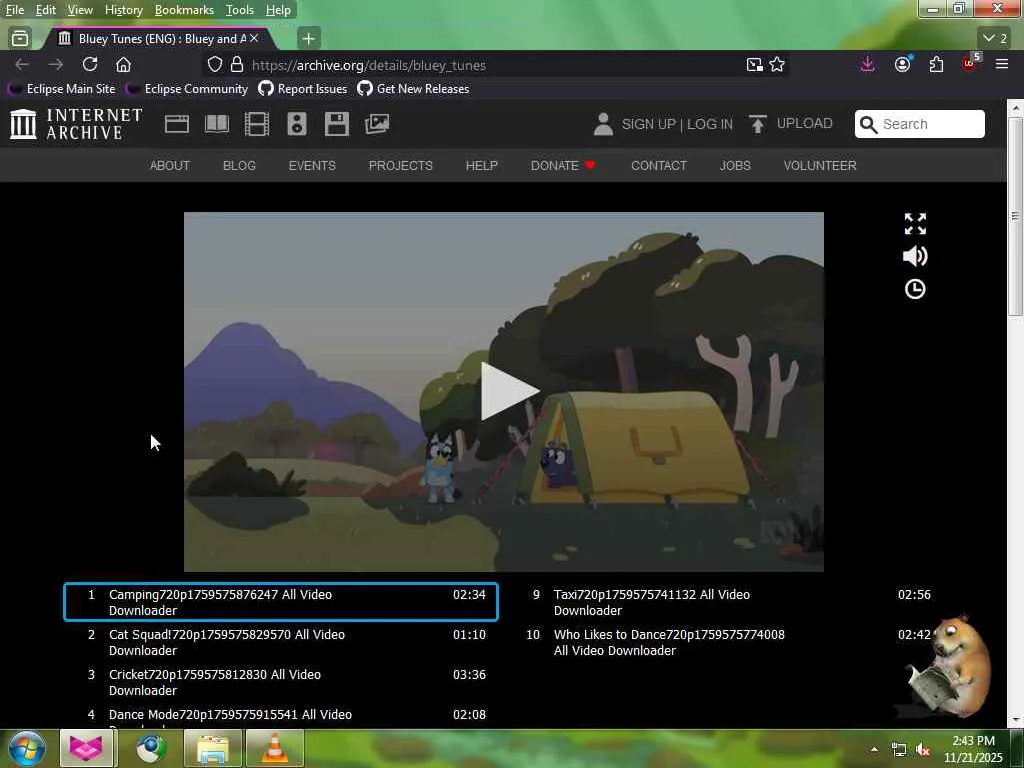Open the File menu
1024x768 pixels.
15,10
